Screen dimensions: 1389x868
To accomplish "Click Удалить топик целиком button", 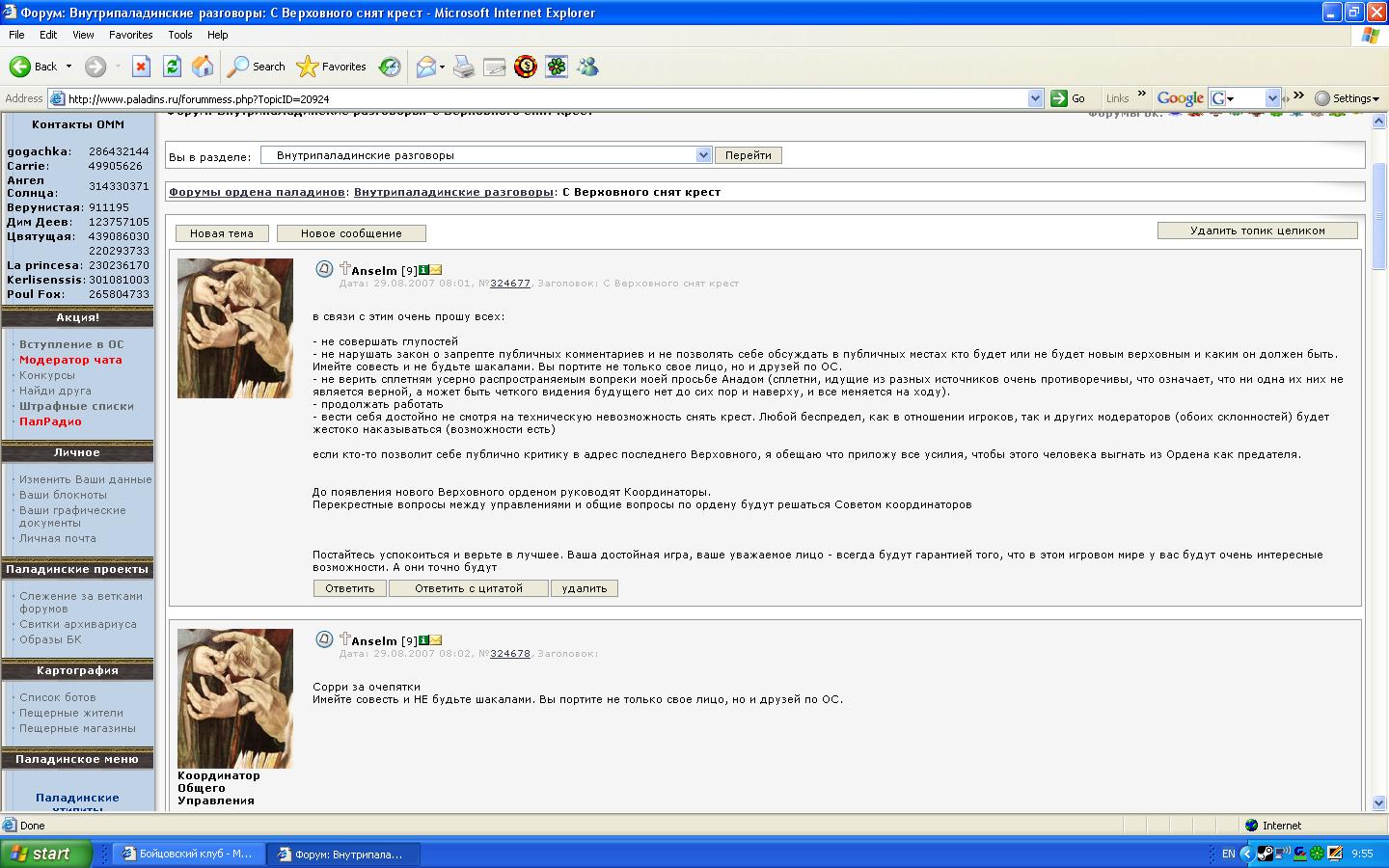I will [x=1258, y=231].
